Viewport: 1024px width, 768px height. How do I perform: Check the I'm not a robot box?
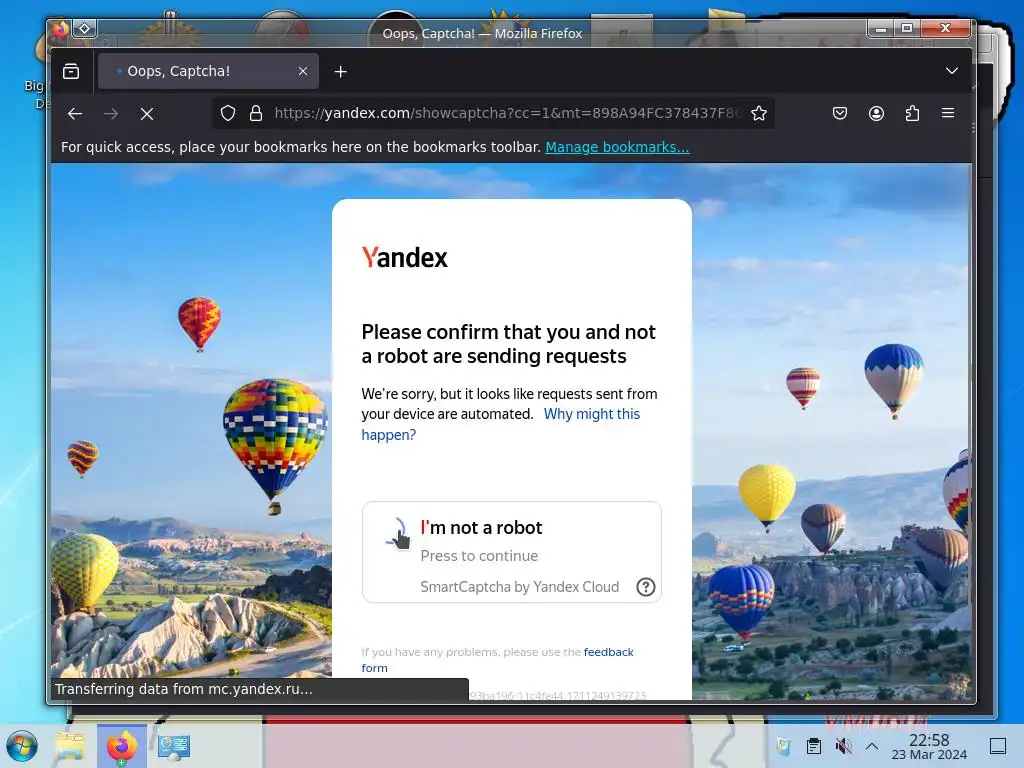click(x=398, y=534)
